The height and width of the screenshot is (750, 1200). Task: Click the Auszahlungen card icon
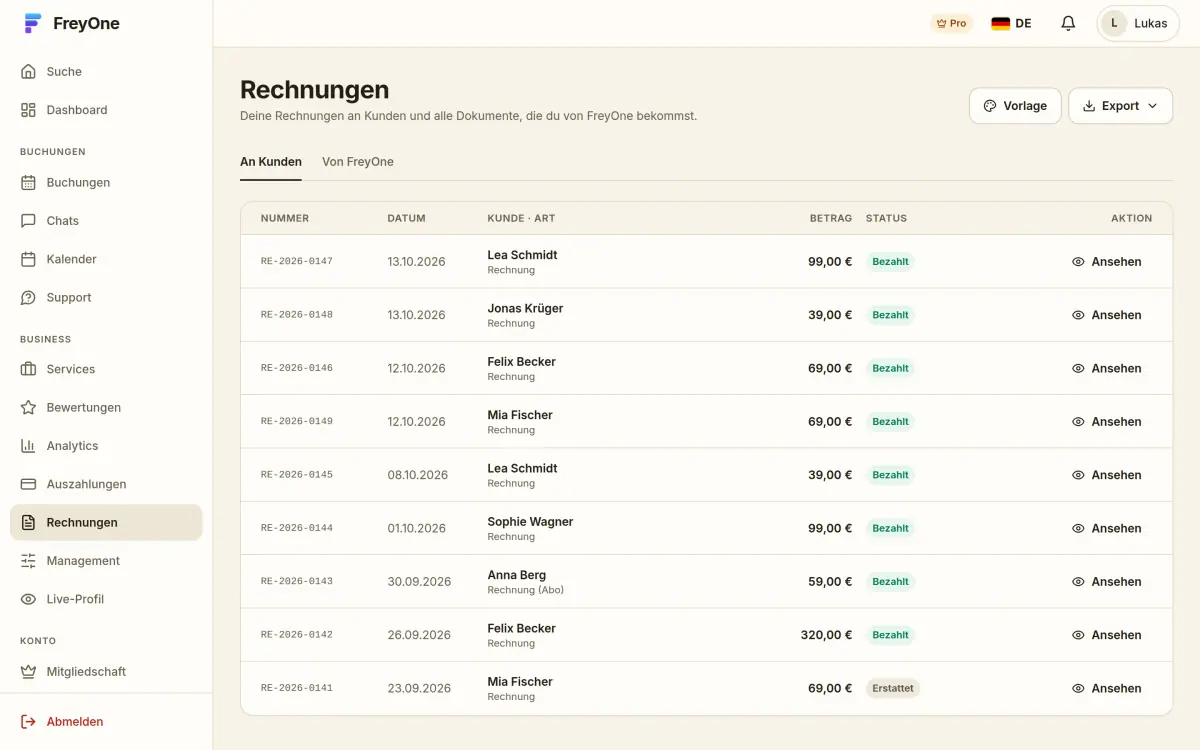click(28, 484)
